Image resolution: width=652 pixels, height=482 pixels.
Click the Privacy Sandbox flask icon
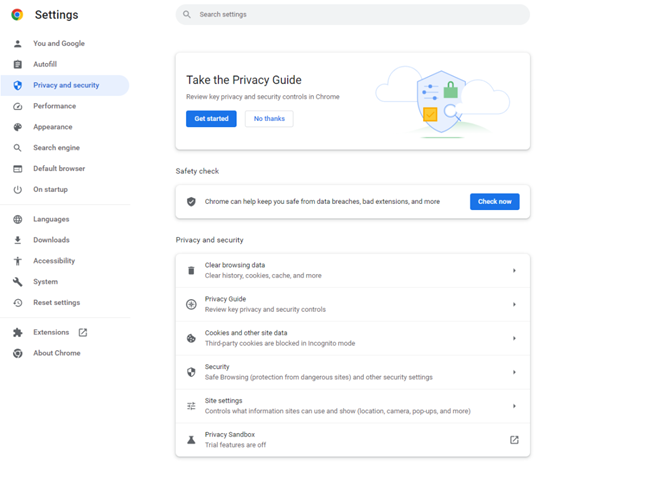(x=191, y=440)
